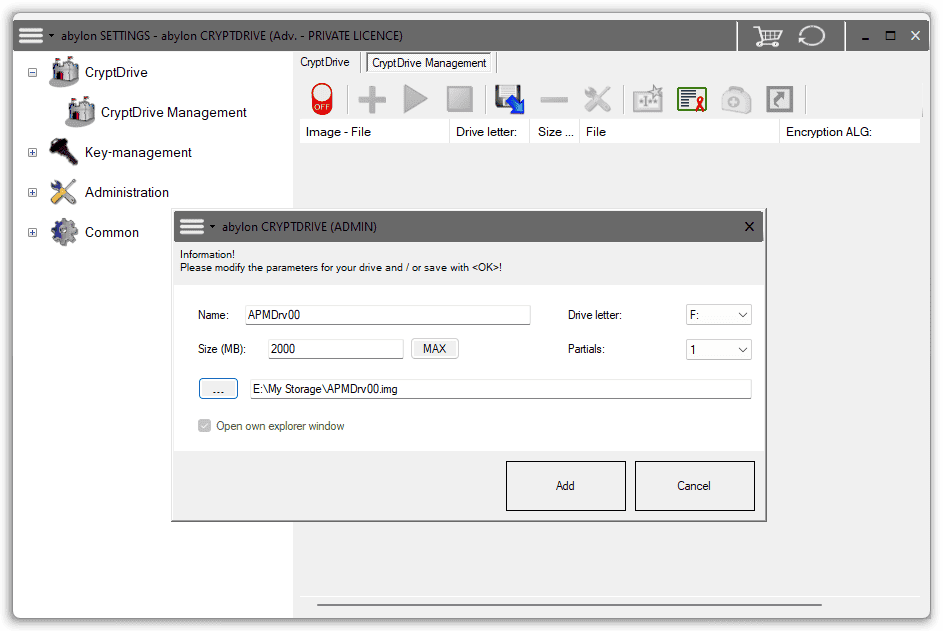Click the Key-management key icon
This screenshot has height=631, width=943.
coord(63,152)
